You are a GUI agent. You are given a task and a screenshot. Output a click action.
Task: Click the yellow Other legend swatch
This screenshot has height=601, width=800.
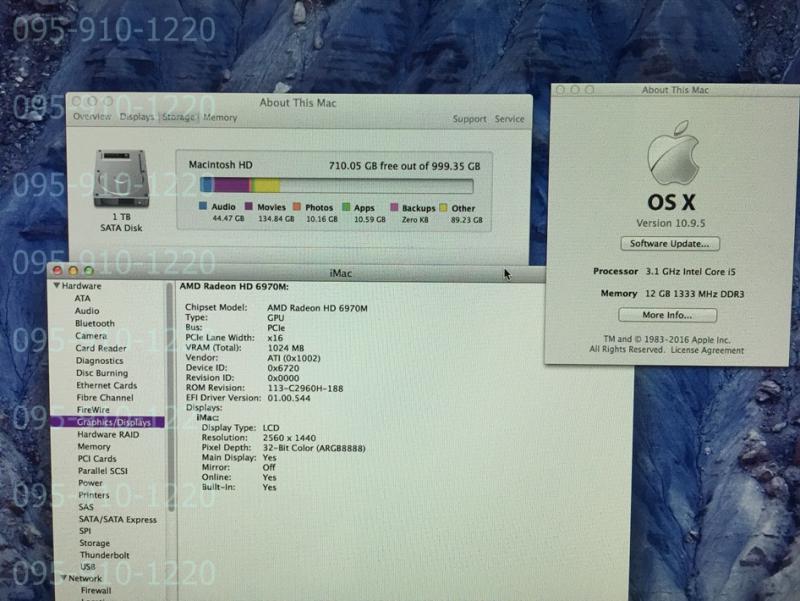tap(443, 208)
